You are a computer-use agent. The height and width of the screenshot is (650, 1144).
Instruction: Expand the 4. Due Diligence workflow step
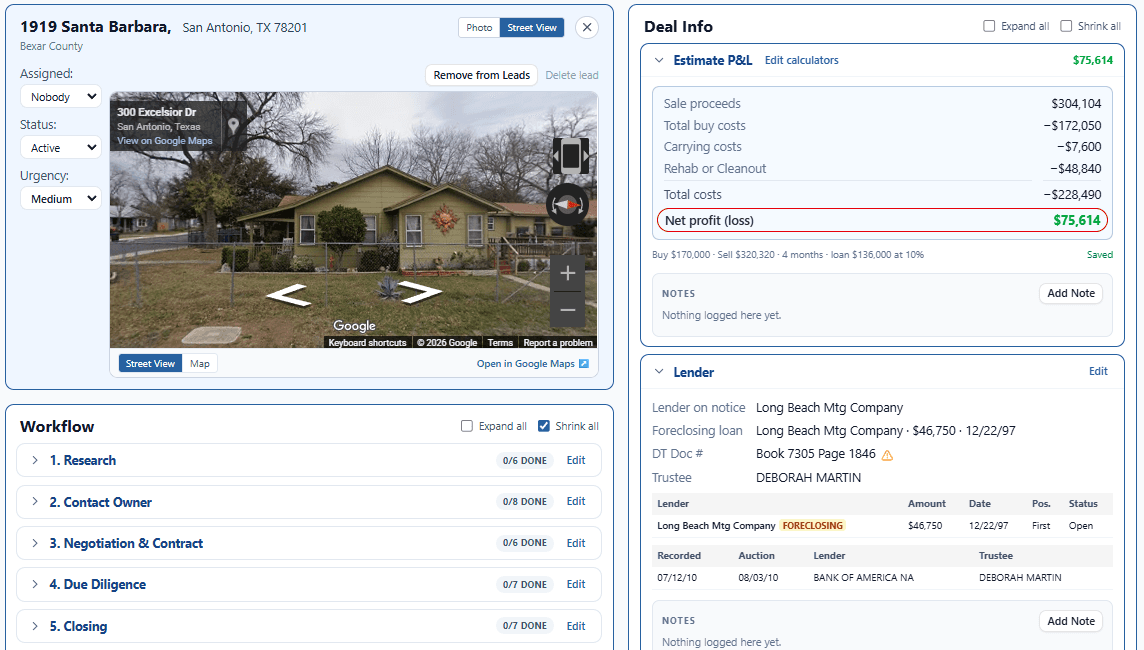pos(35,584)
